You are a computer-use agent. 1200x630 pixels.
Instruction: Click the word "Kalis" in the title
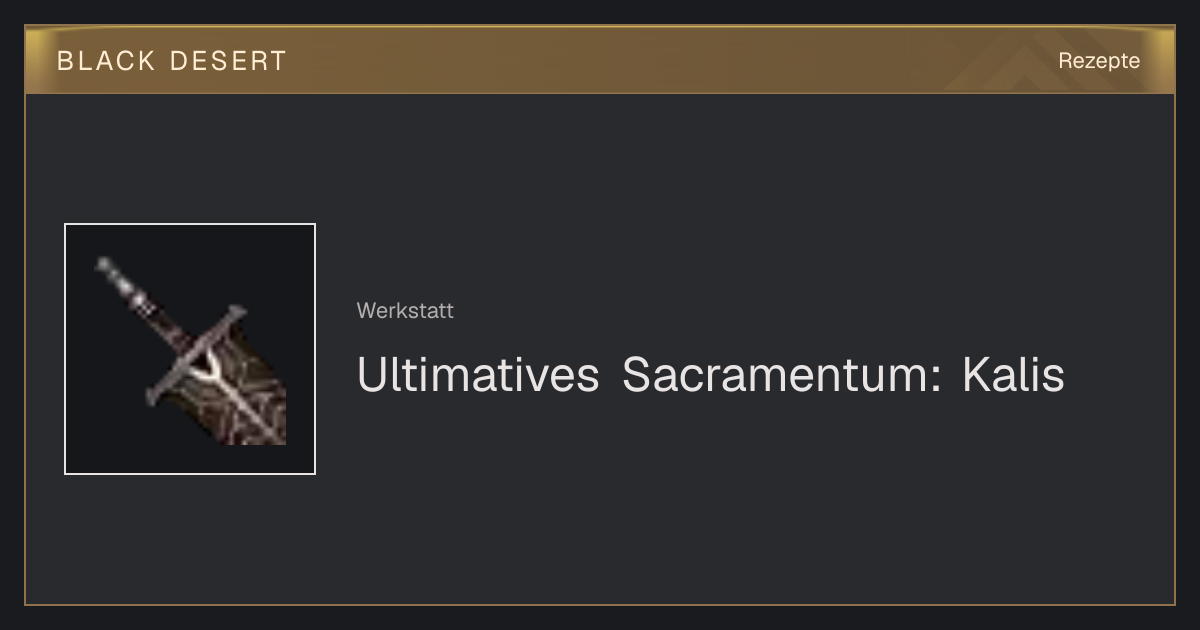click(x=1013, y=375)
